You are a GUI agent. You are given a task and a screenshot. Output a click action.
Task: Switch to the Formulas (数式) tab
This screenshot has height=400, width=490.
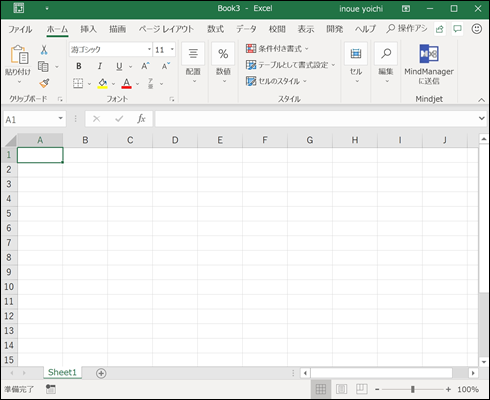215,29
